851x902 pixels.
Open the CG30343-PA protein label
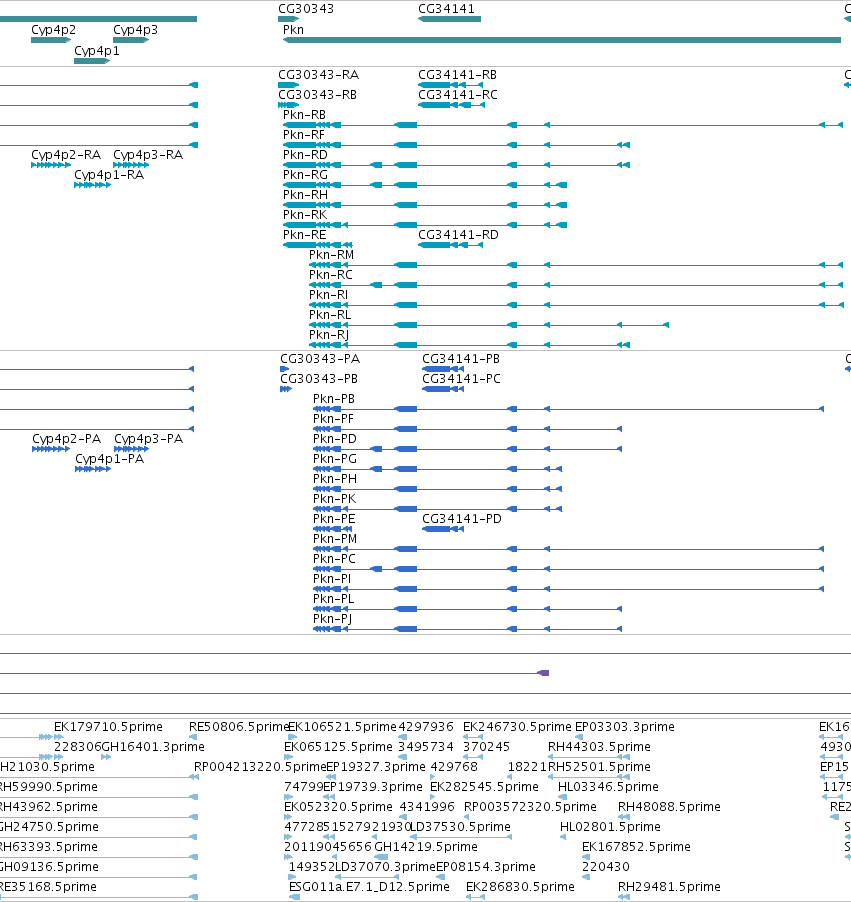pos(320,359)
